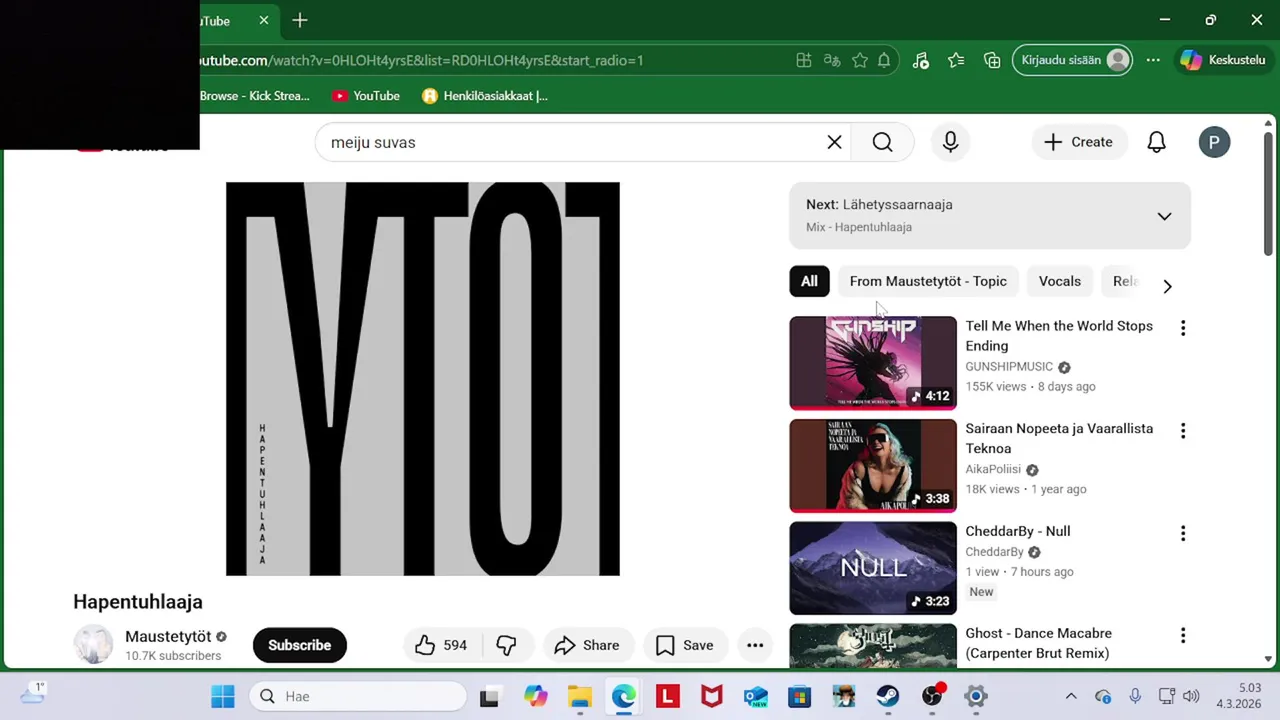The width and height of the screenshot is (1280, 720).
Task: Click the Share button
Action: click(x=588, y=645)
